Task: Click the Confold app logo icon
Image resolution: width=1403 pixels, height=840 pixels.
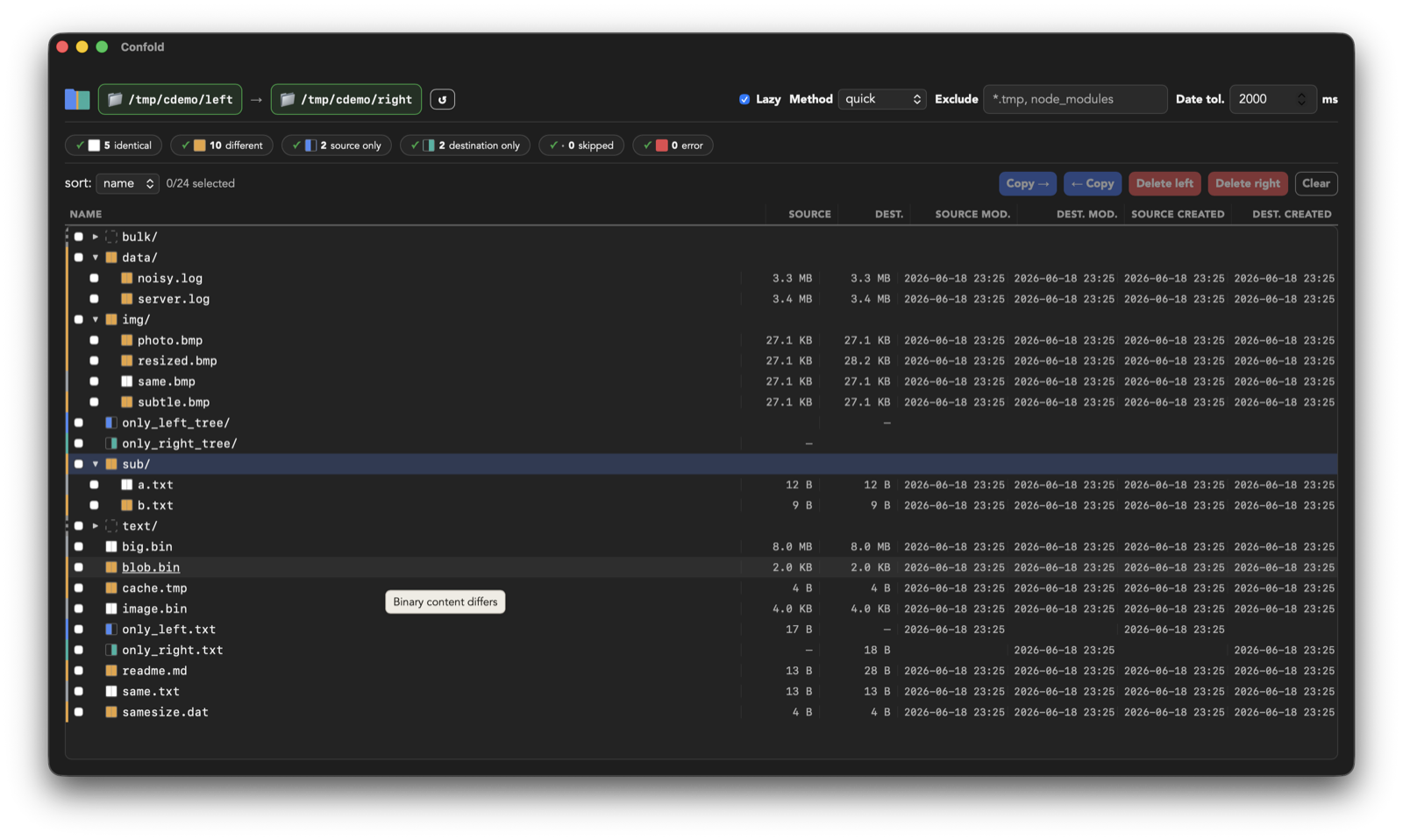Action: coord(77,99)
